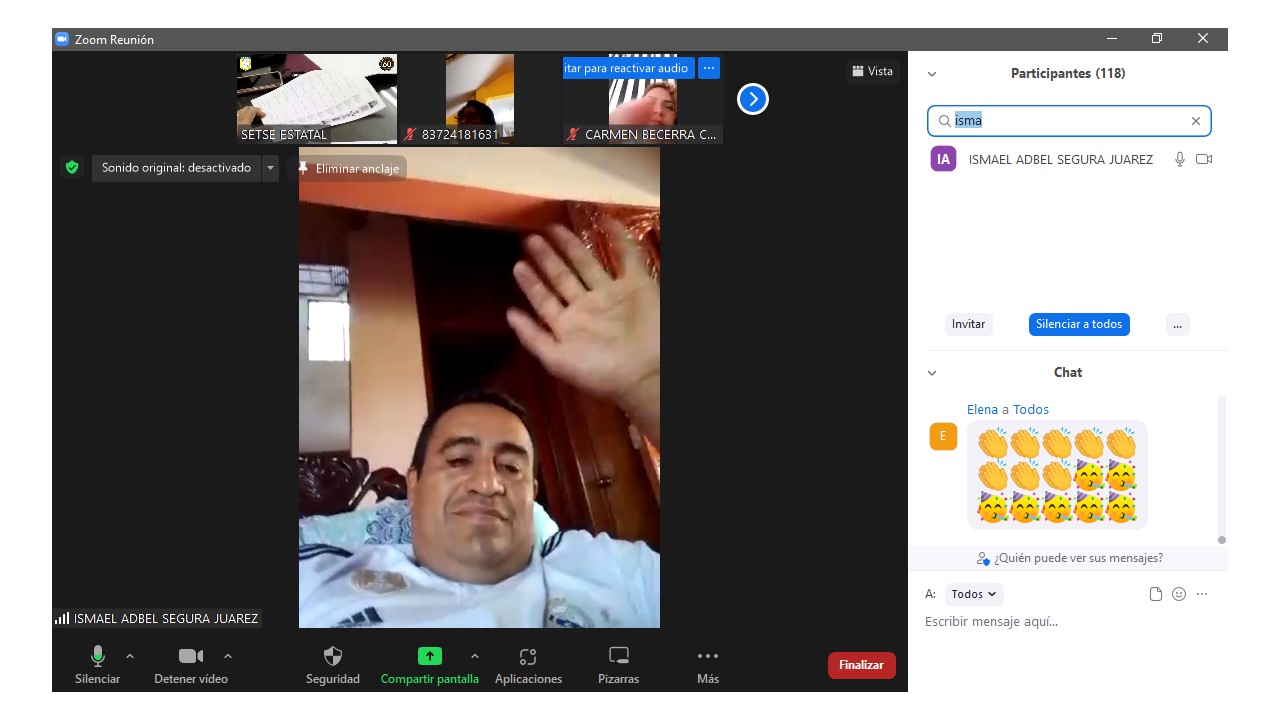The image size is (1280, 720).
Task: Click reactivar audio prompt on Carmen thumbnail
Action: (x=628, y=68)
